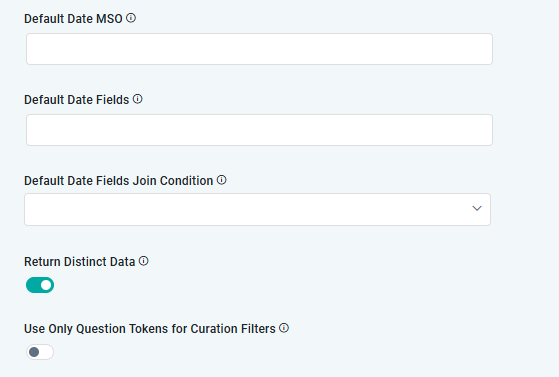Click info icon for Question Tokens setting
Image resolution: width=559 pixels, height=377 pixels.
(x=284, y=328)
